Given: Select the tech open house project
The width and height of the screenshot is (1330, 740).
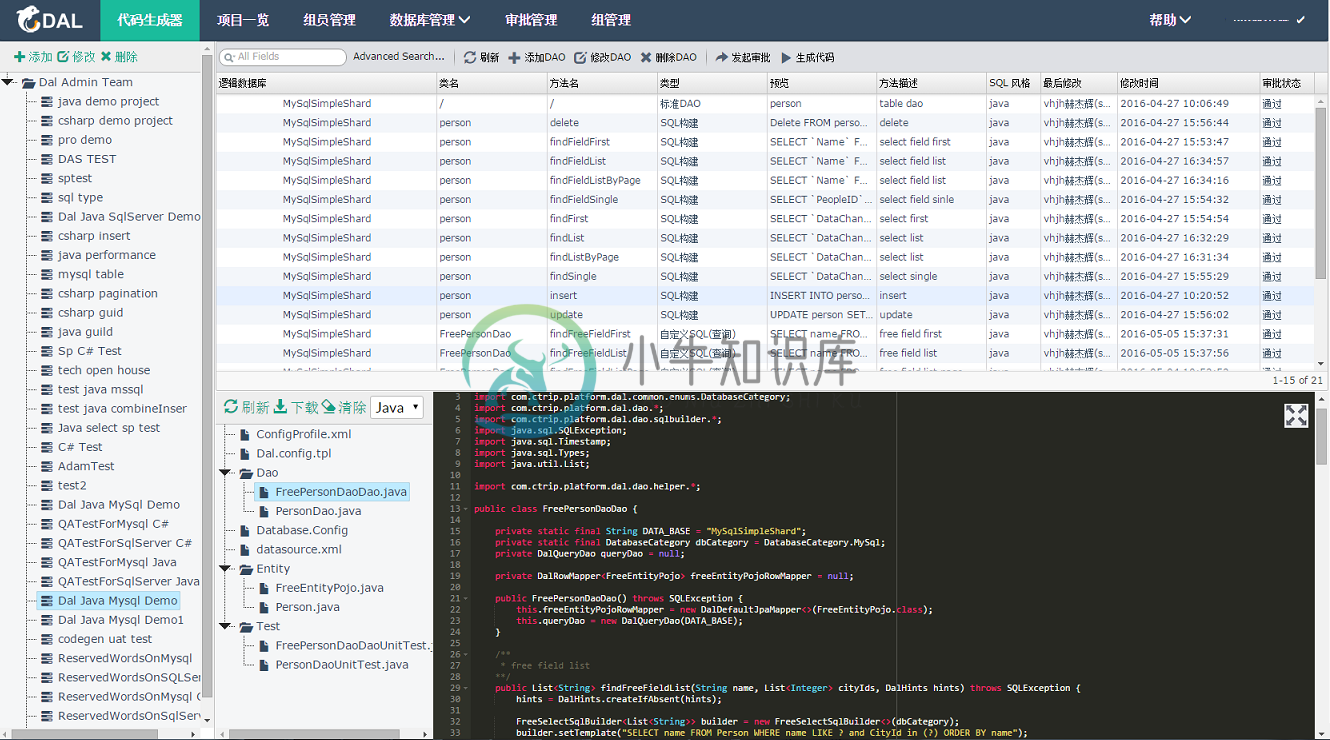Looking at the screenshot, I should [104, 371].
